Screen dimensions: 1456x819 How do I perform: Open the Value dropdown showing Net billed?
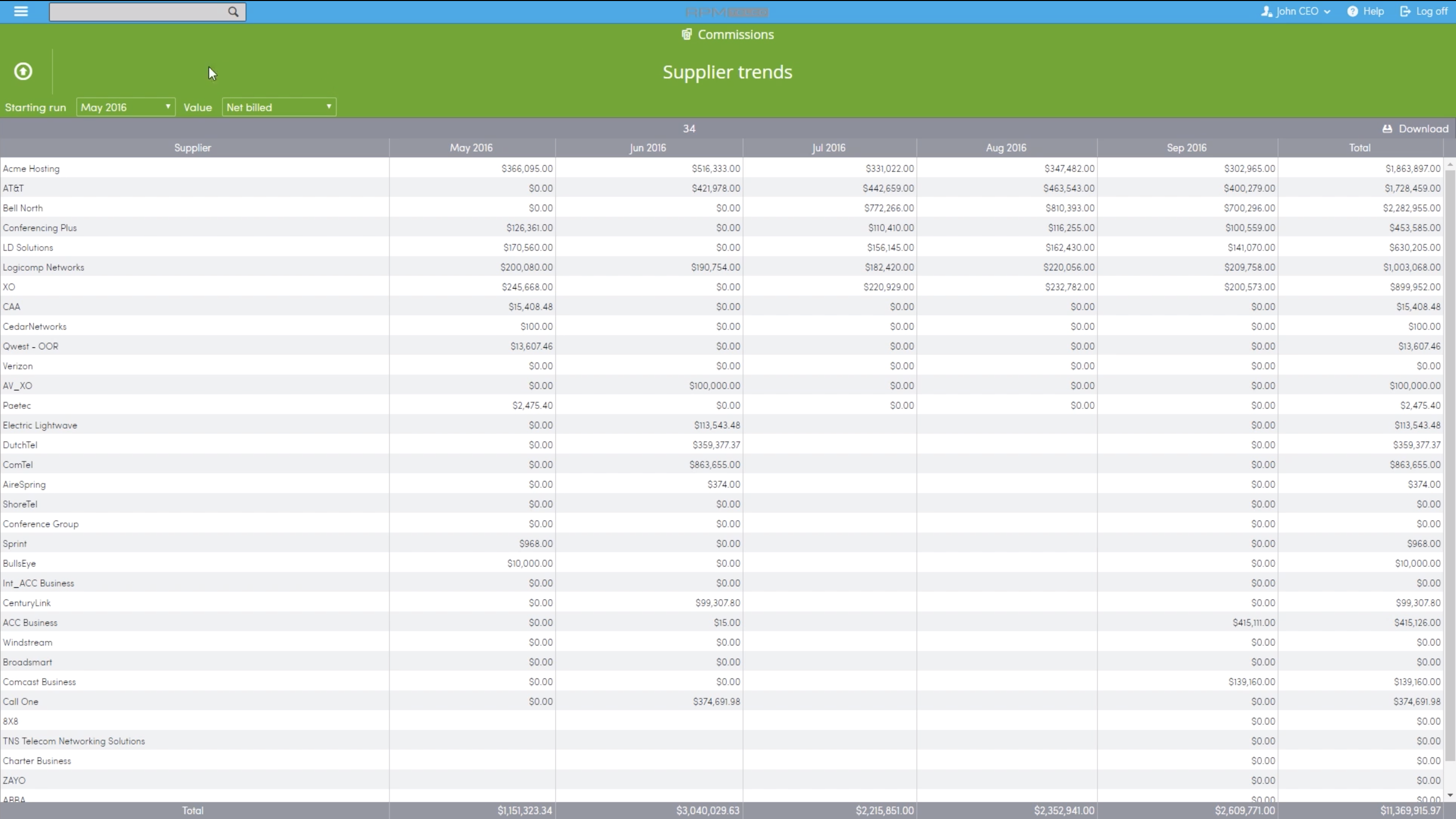pos(279,107)
